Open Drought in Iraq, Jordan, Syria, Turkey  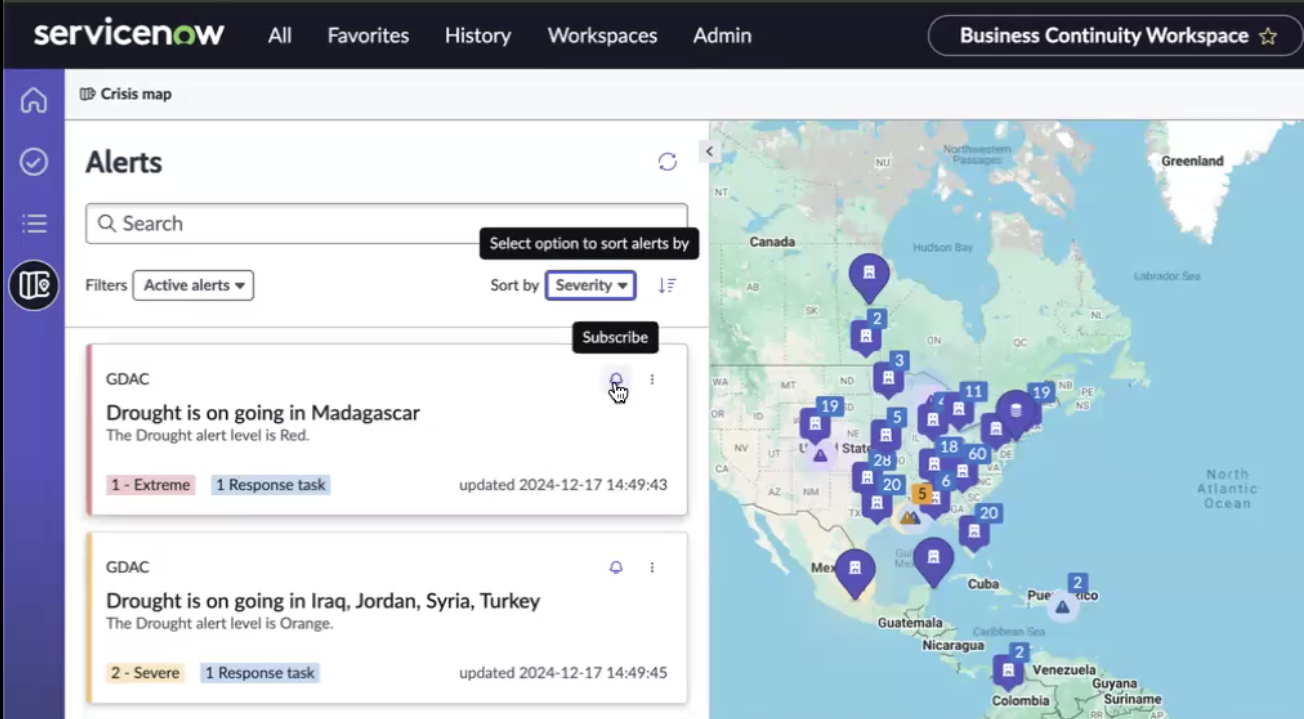[x=323, y=600]
